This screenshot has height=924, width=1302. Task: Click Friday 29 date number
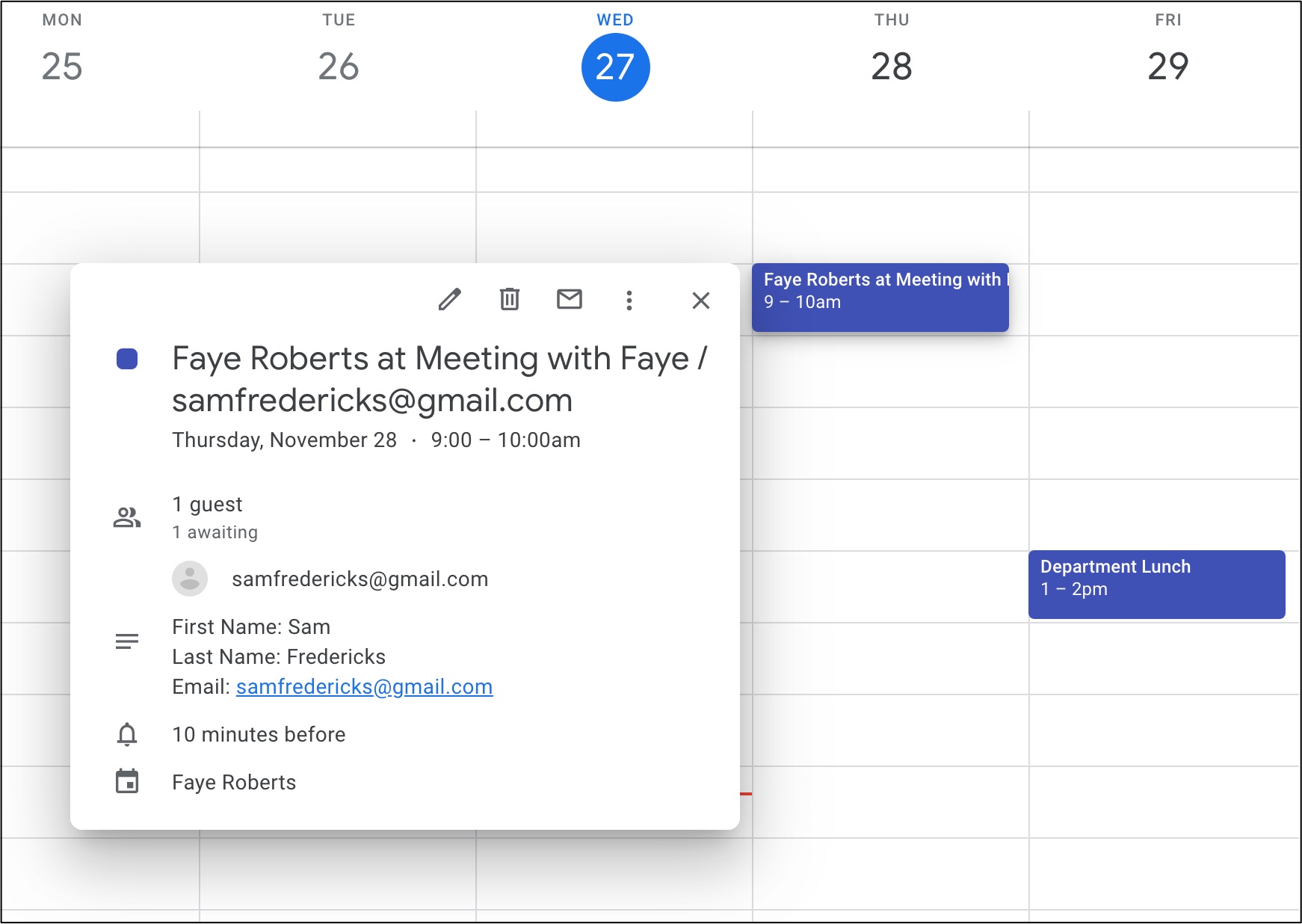click(1167, 67)
